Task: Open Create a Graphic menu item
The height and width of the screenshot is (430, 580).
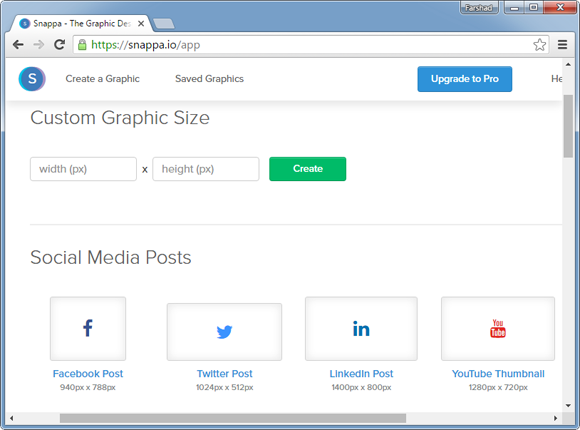Action: point(102,79)
